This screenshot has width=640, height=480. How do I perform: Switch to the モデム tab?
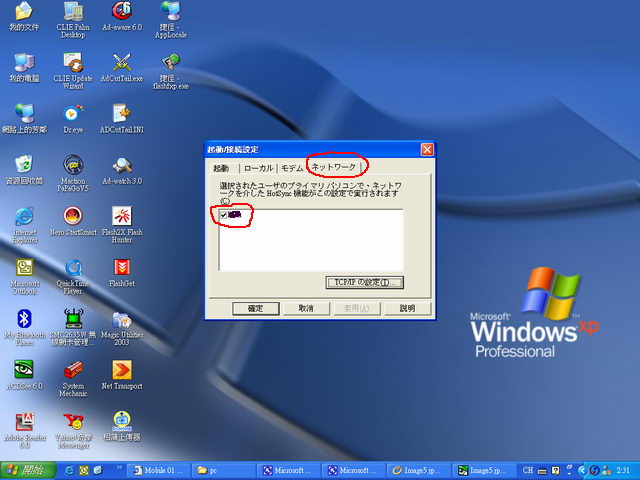tap(292, 168)
